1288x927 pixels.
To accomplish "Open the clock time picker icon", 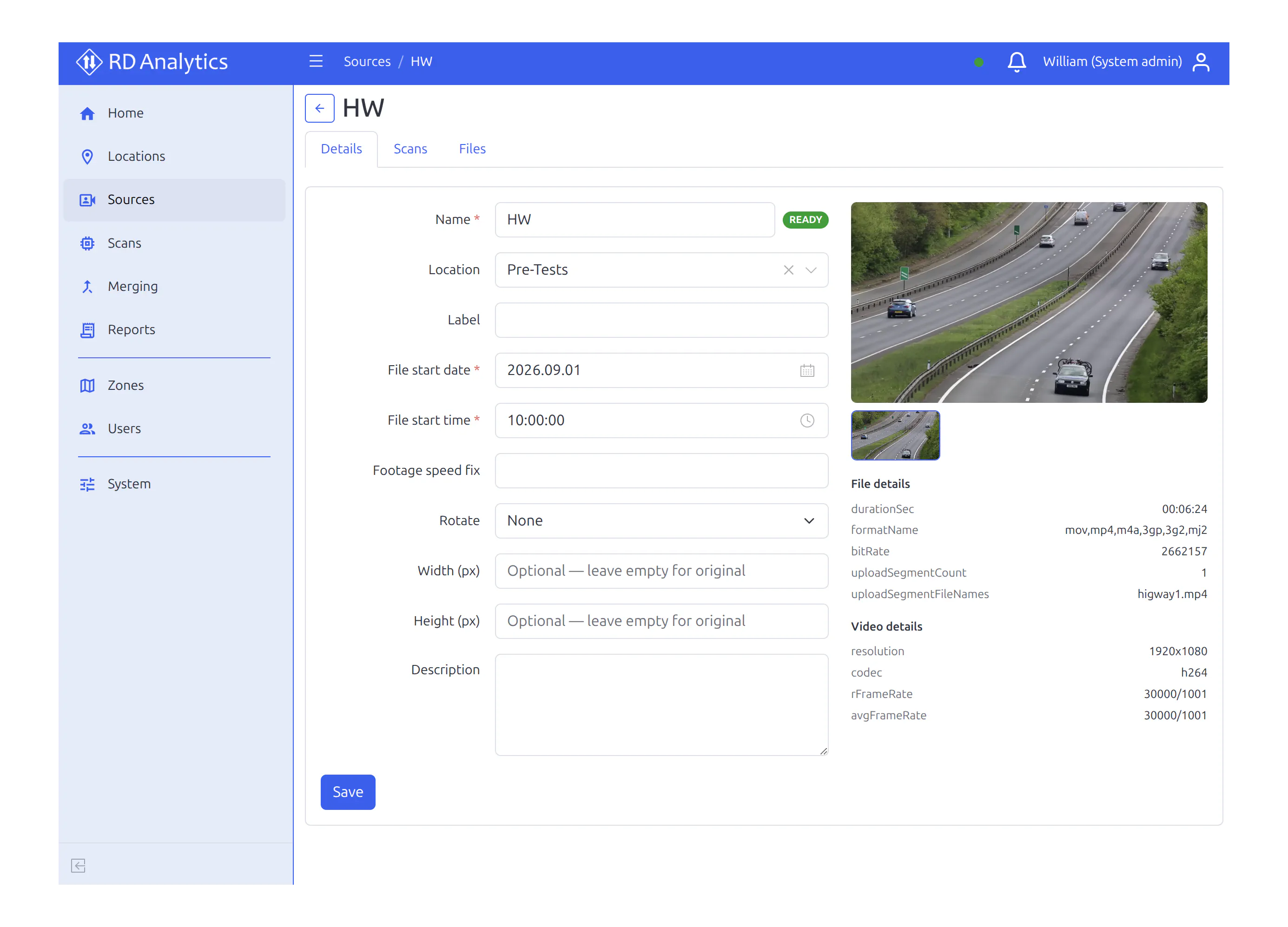I will [x=807, y=421].
